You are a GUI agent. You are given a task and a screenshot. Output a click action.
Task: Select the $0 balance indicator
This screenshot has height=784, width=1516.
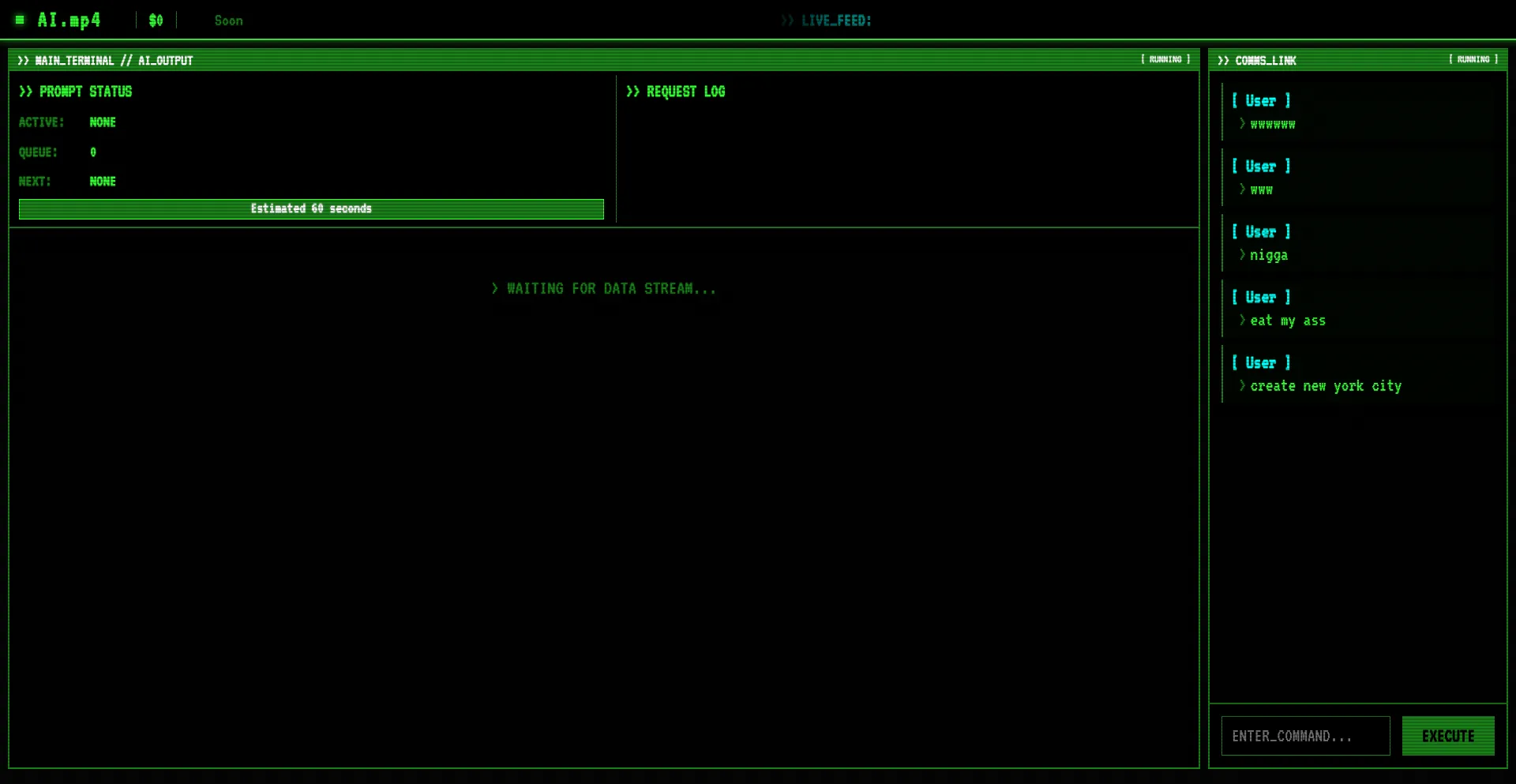pos(156,21)
